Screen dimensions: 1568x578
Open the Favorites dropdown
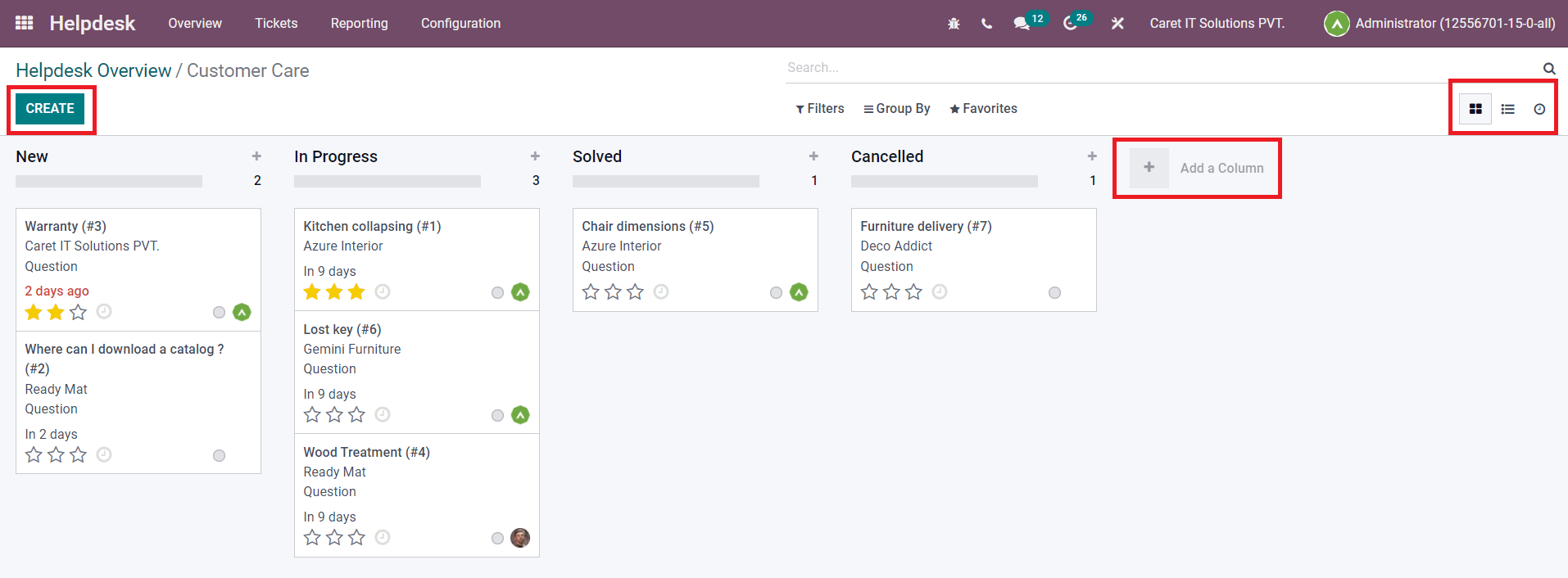point(983,109)
